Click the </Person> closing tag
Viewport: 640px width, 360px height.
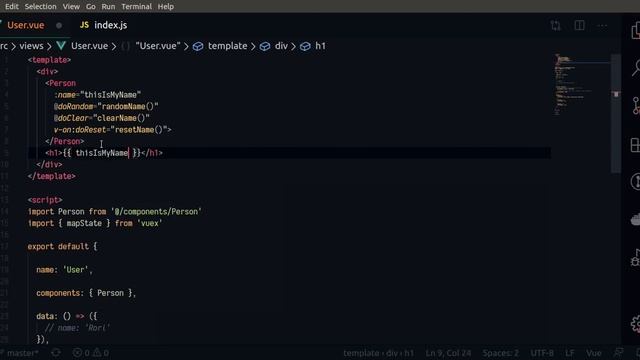(65, 141)
